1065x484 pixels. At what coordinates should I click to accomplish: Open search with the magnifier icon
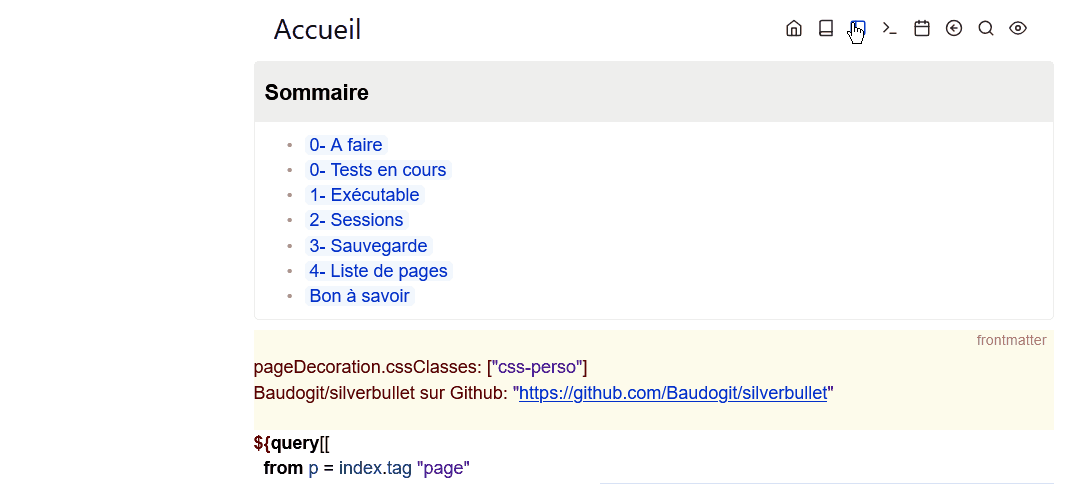(986, 29)
